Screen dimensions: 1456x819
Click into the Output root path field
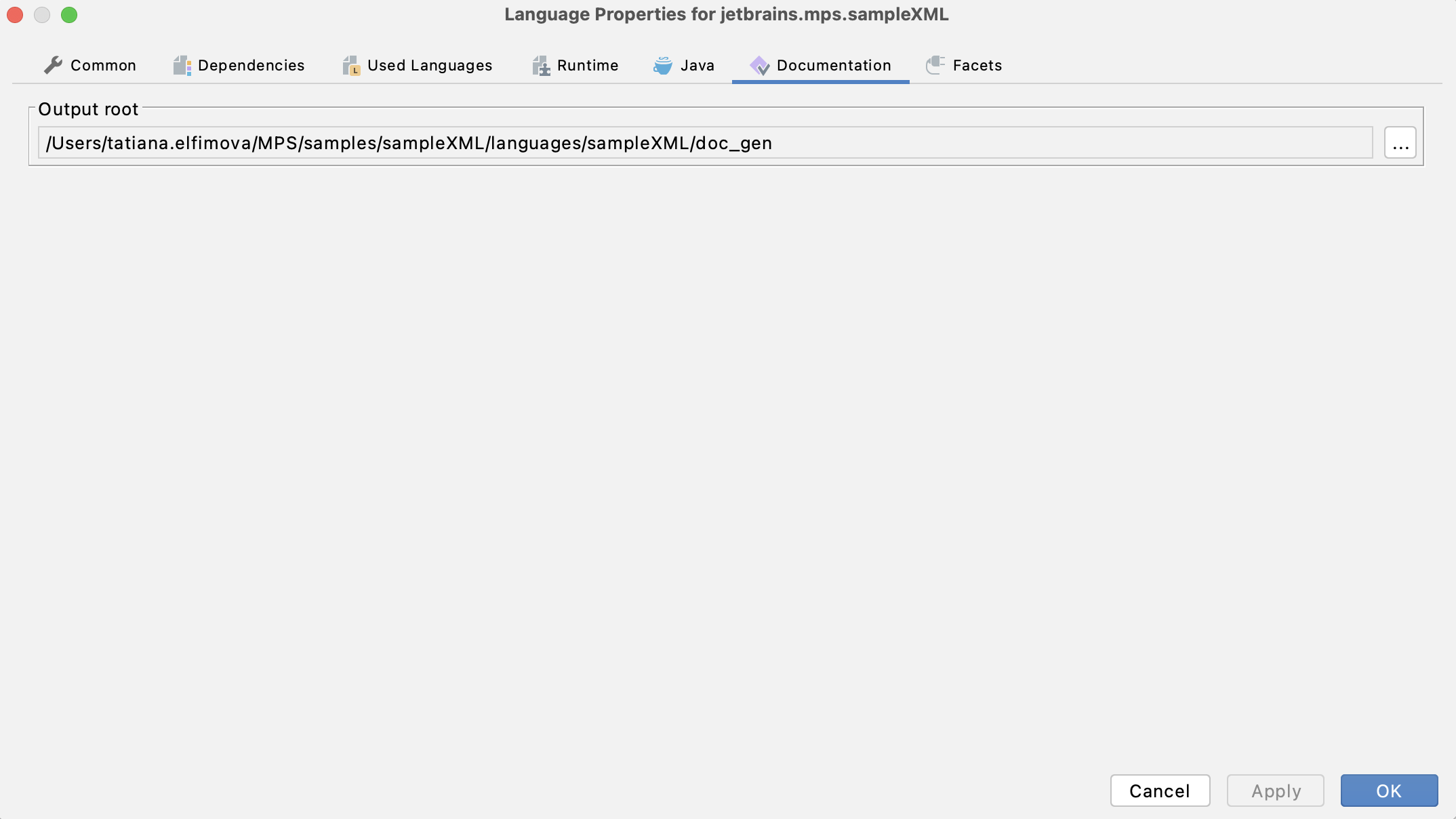click(705, 143)
